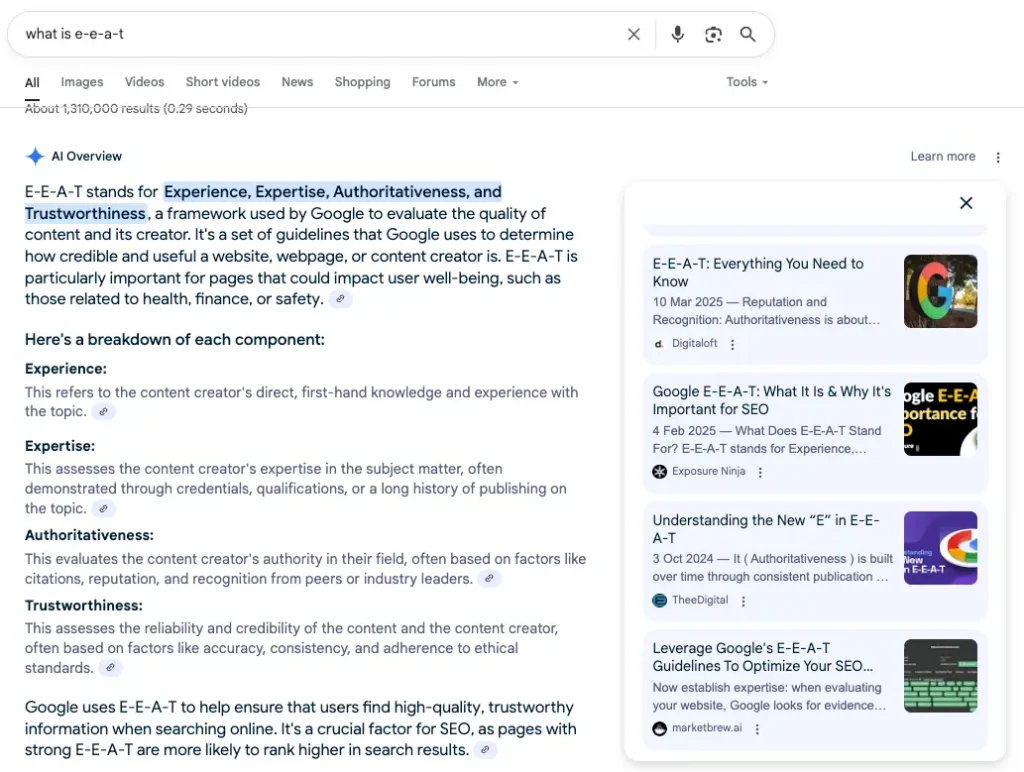Image resolution: width=1024 pixels, height=772 pixels.
Task: Click 'About 1,310,000 results' text
Action: [x=91, y=108]
